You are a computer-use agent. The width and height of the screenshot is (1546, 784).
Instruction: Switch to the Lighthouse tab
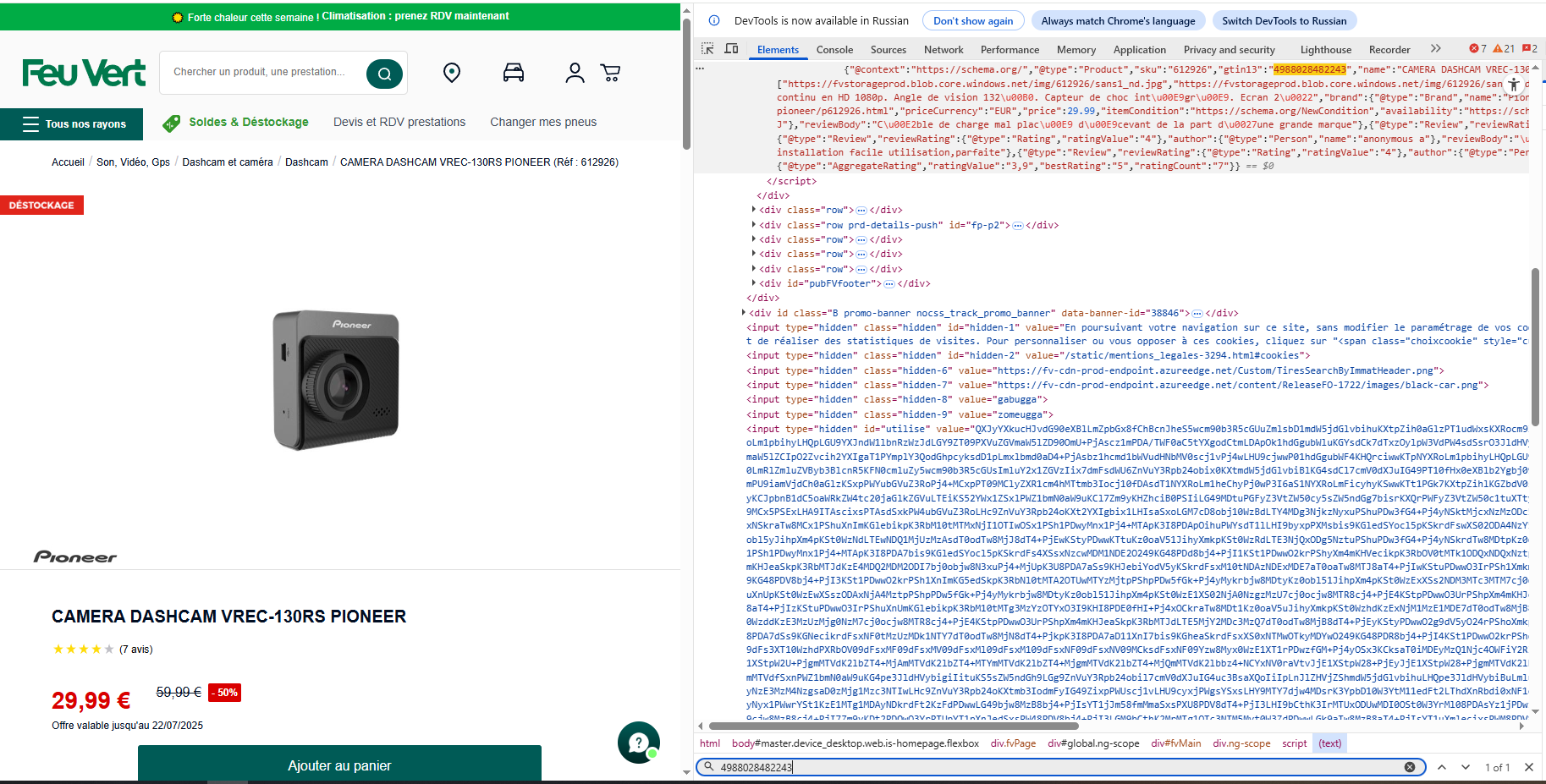pos(1325,50)
